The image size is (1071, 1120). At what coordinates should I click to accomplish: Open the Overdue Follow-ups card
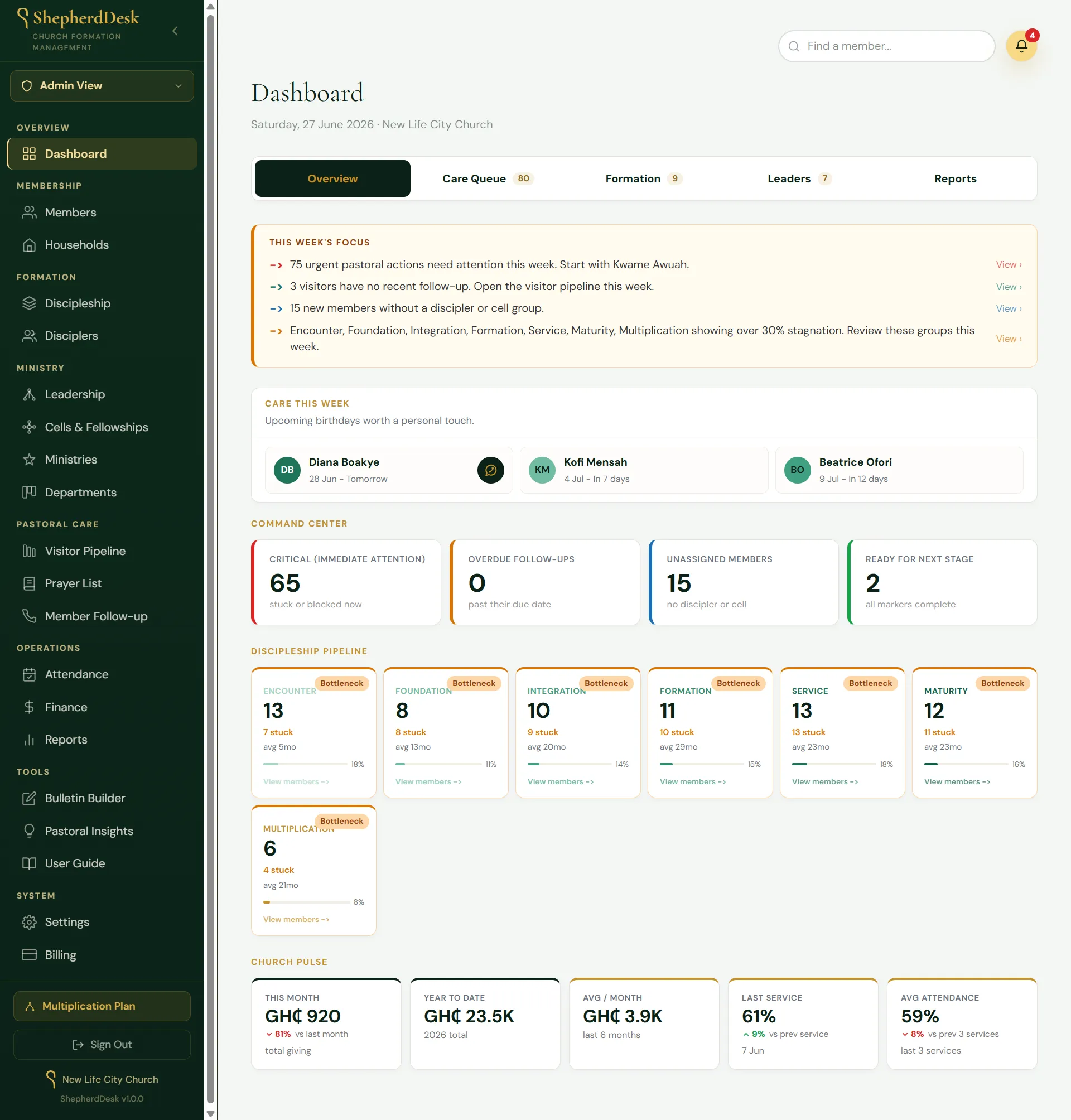tap(544, 582)
